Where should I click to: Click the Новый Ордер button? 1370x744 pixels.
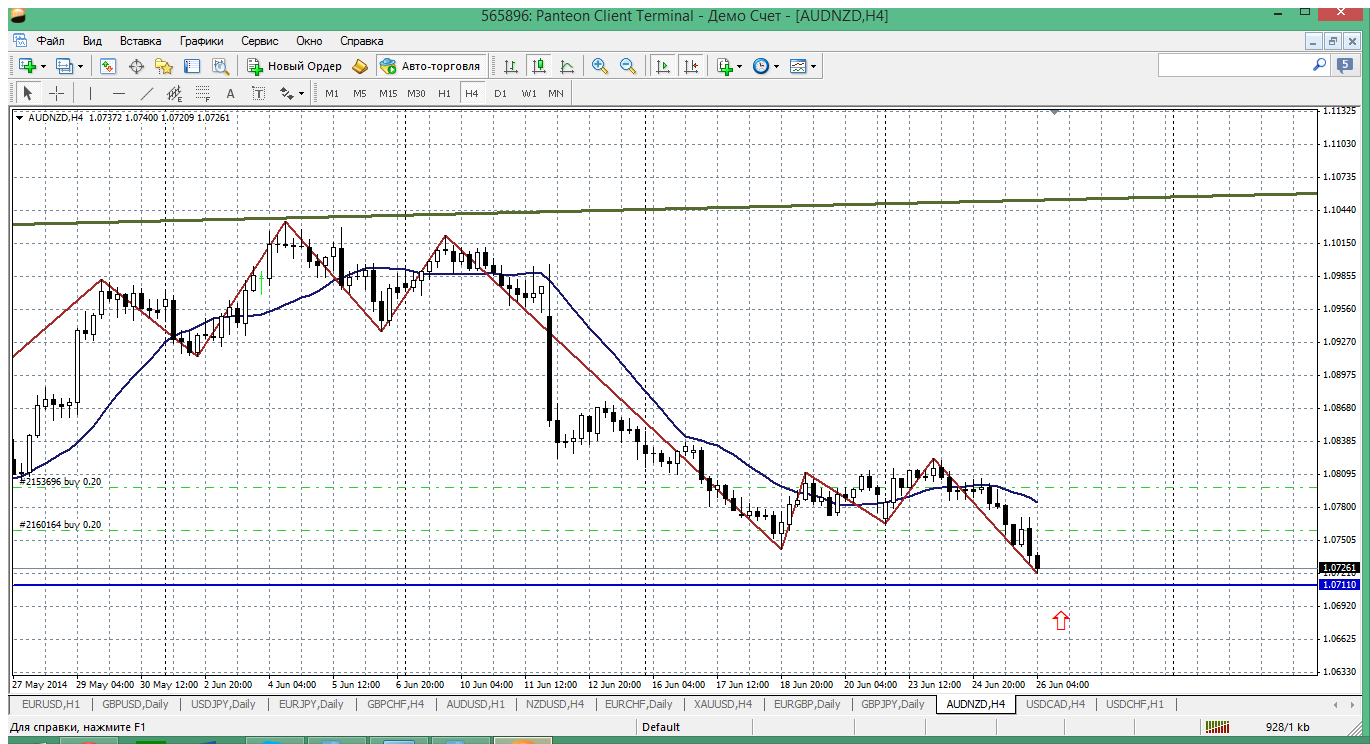[295, 66]
